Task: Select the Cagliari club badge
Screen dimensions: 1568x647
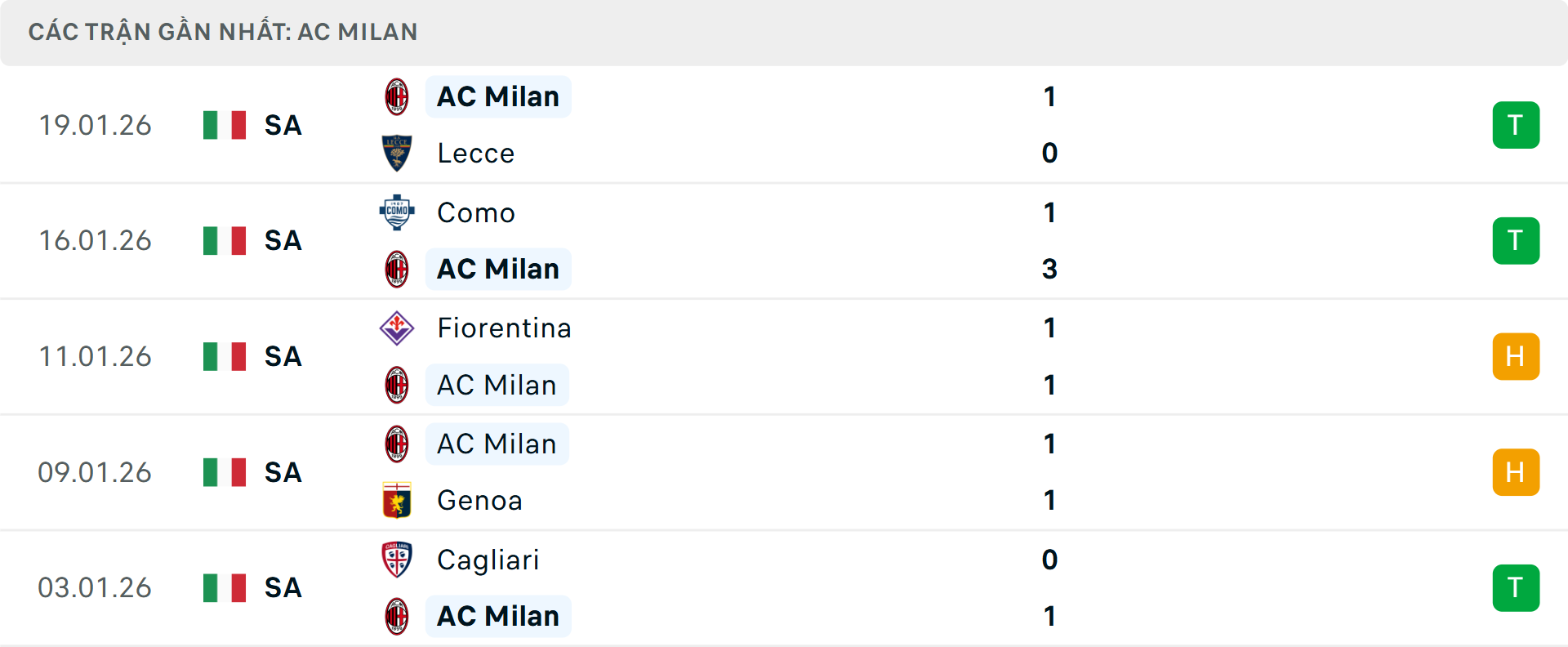Action: click(398, 560)
